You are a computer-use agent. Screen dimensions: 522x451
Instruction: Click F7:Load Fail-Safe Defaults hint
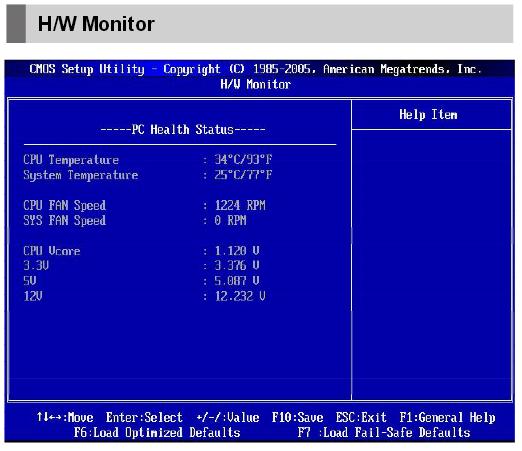(384, 433)
